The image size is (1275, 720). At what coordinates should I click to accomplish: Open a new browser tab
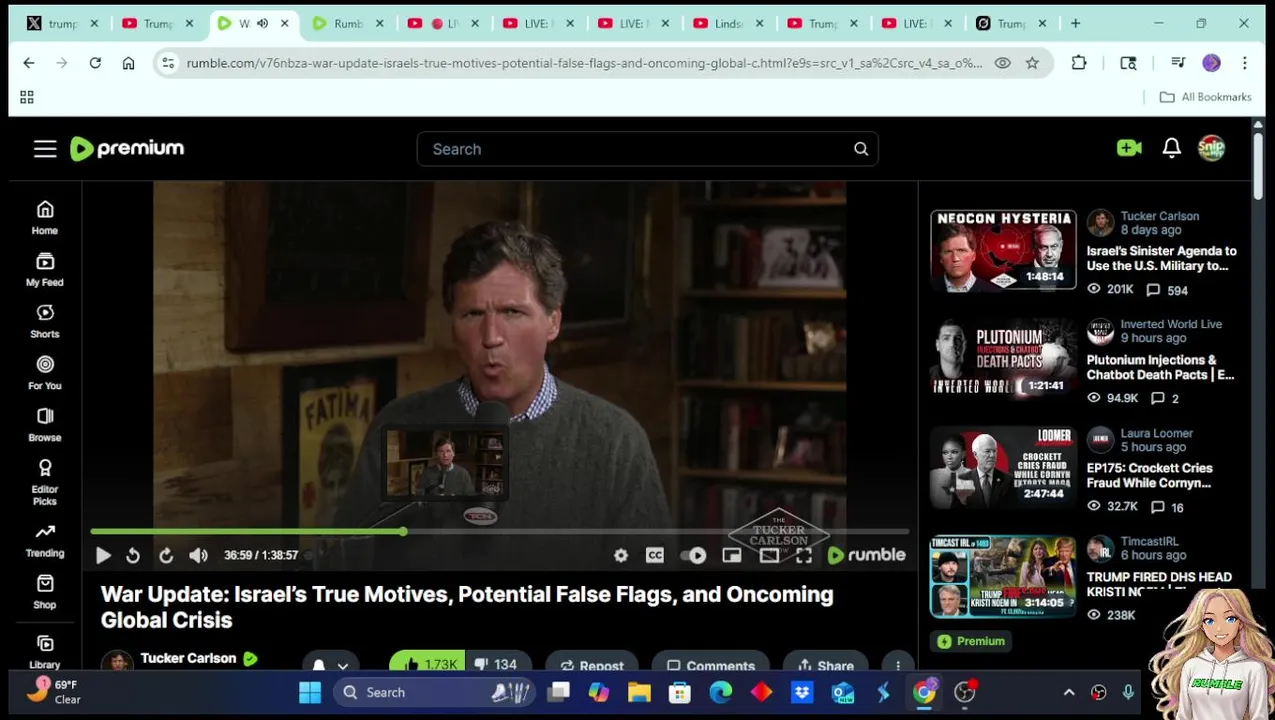pos(1075,23)
